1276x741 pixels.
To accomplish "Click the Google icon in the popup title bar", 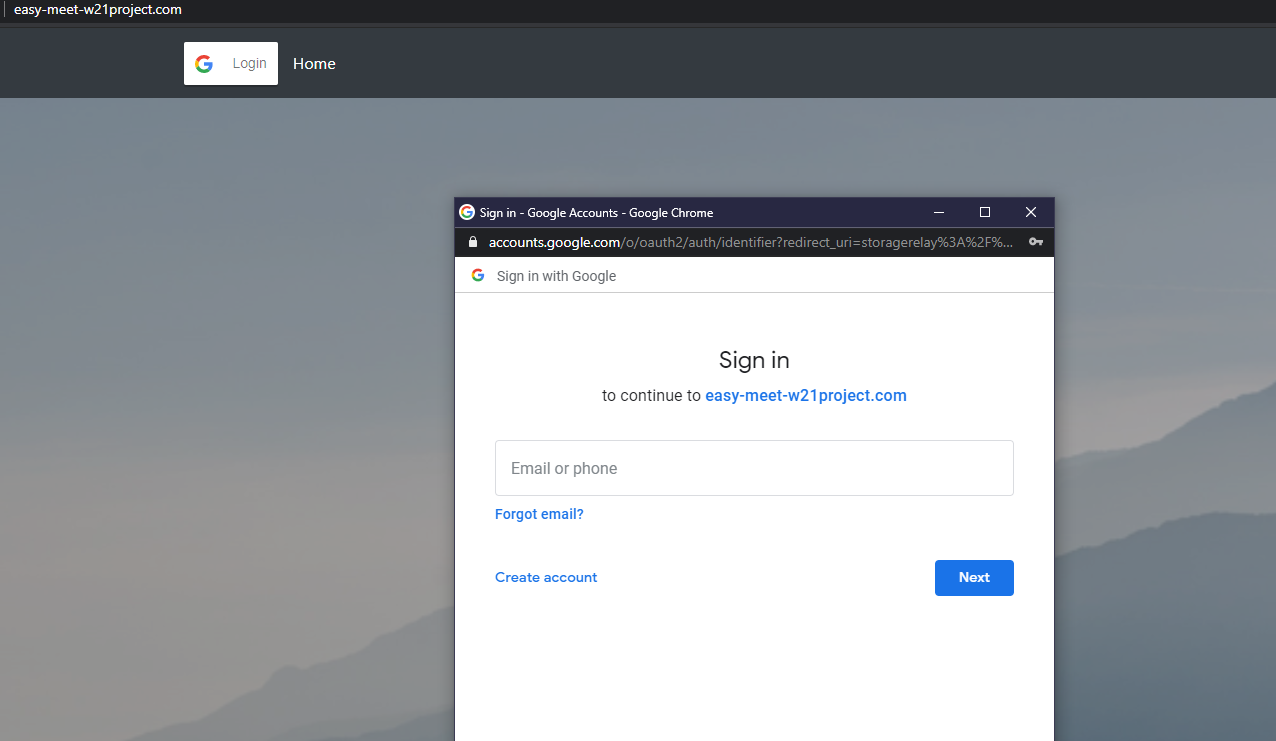I will pyautogui.click(x=467, y=212).
